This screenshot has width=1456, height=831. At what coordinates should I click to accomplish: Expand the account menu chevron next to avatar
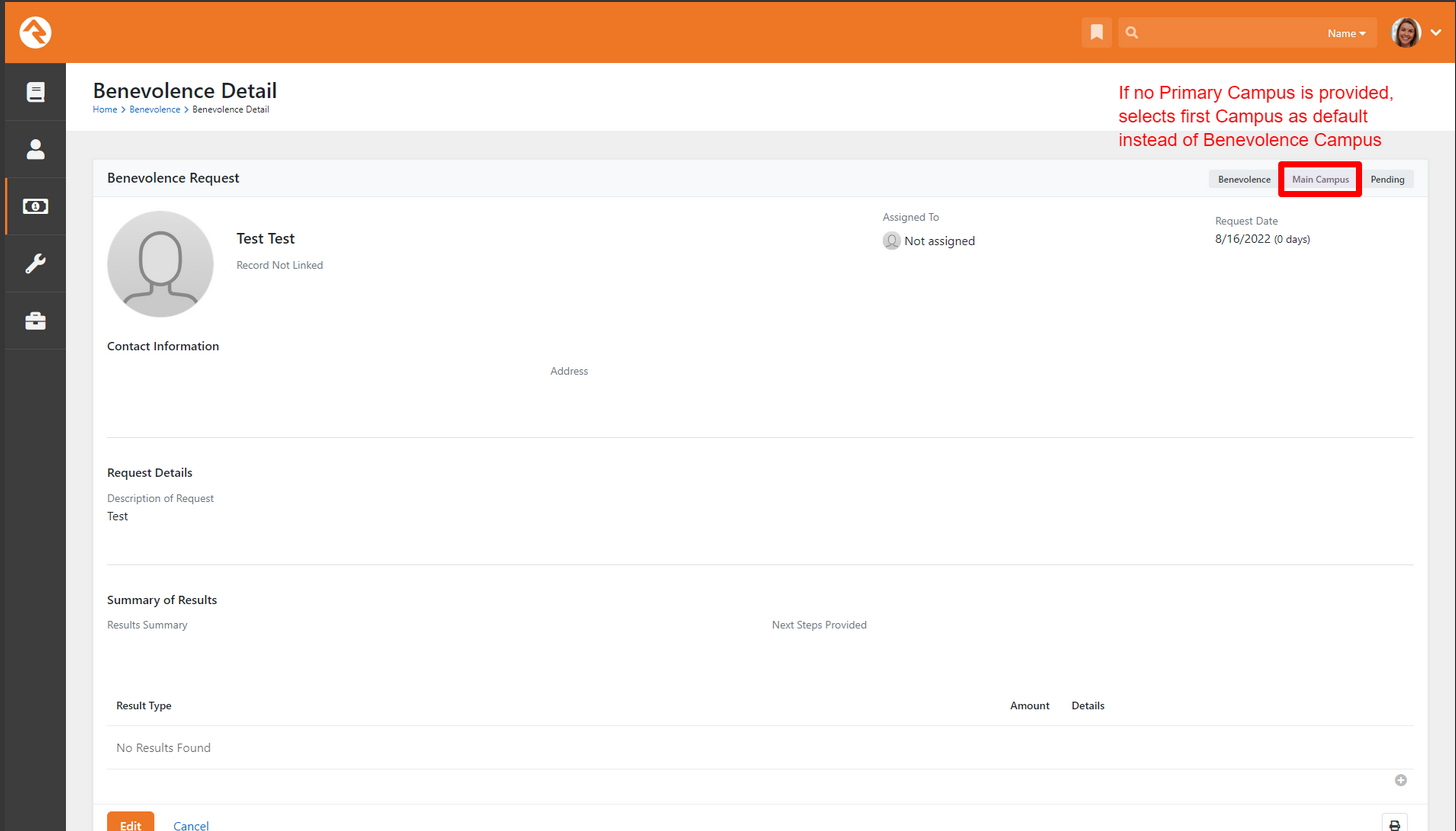tap(1437, 31)
